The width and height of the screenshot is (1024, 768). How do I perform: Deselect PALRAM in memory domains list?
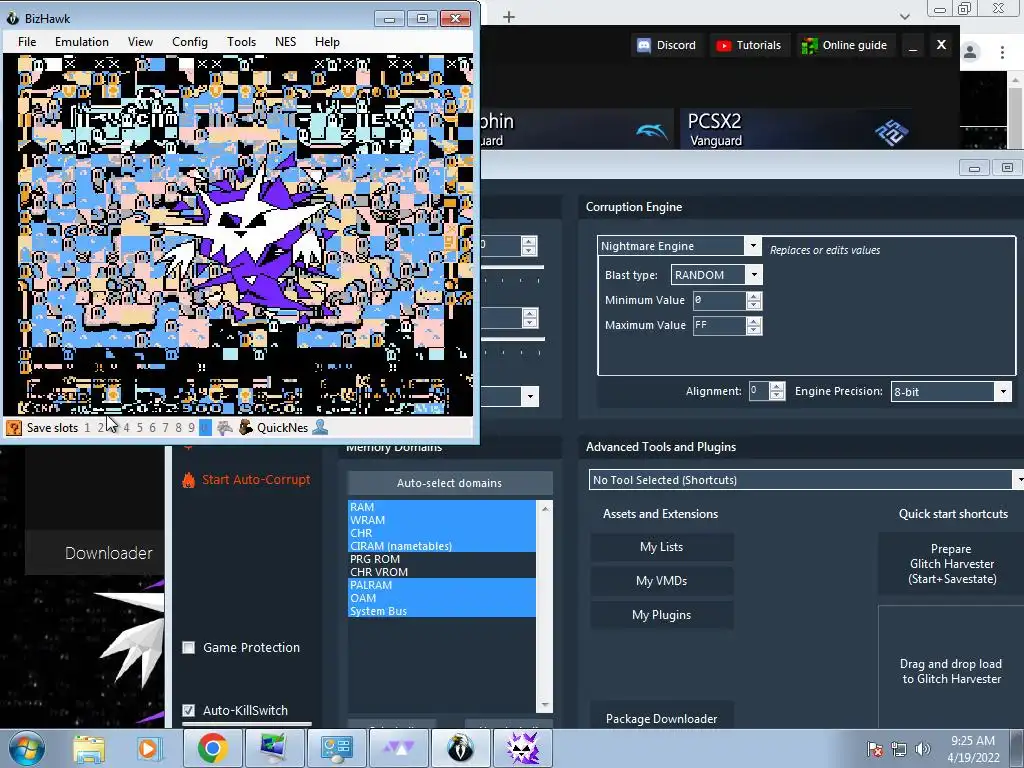pos(441,585)
